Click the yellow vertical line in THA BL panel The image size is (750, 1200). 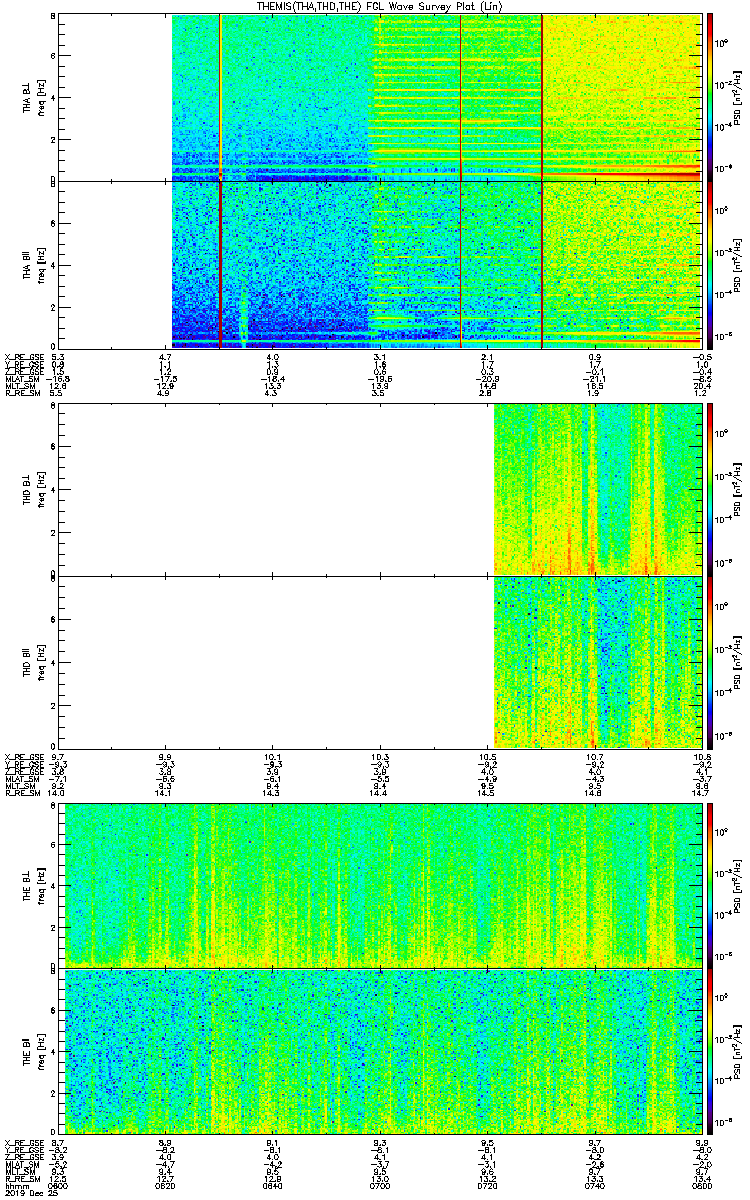point(220,97)
